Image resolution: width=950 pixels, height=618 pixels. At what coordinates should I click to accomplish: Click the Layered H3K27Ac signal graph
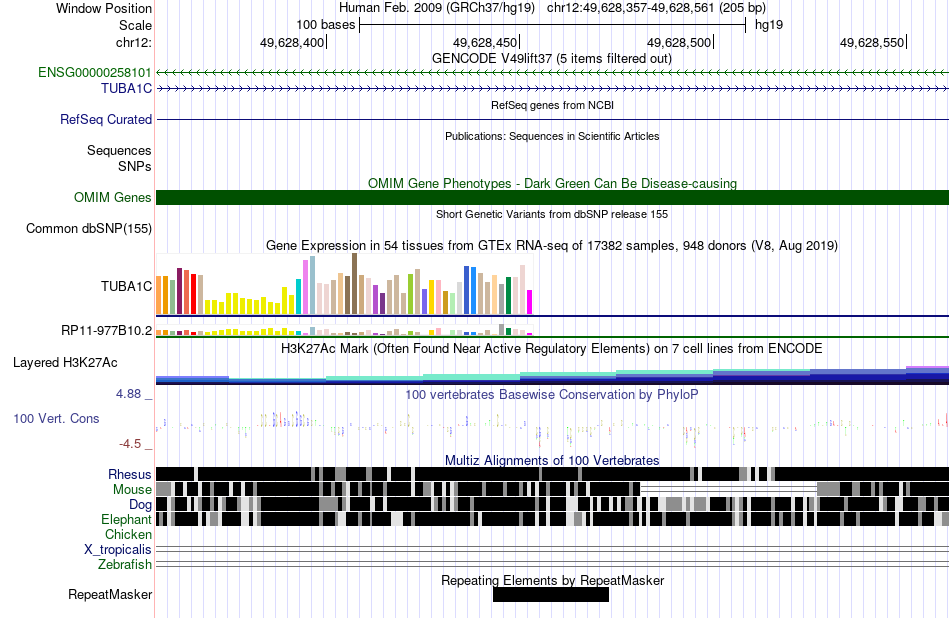[553, 375]
